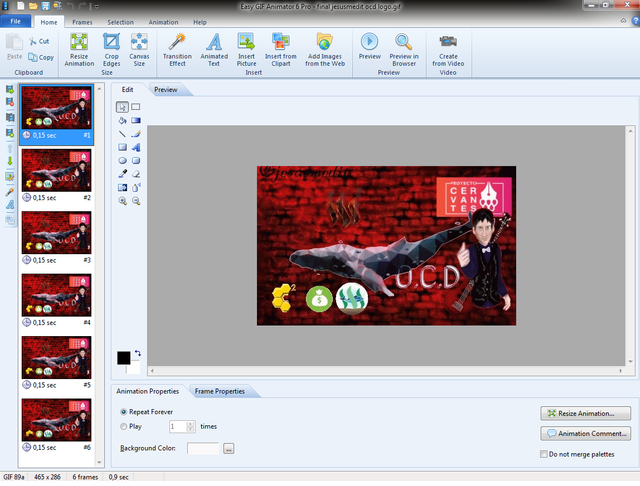Select the spray can tool

point(136,187)
